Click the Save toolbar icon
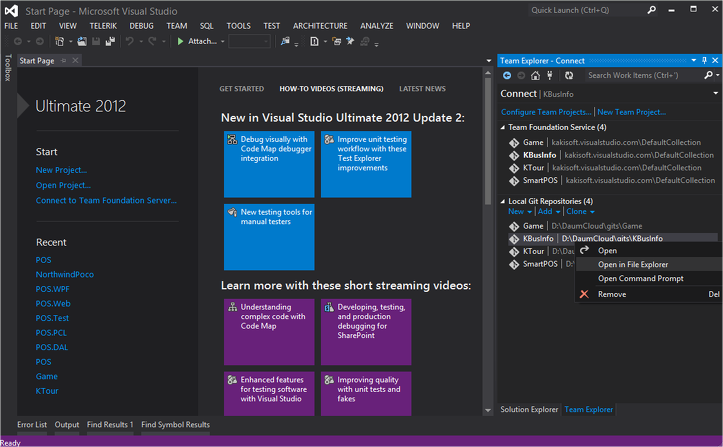This screenshot has width=723, height=447. (x=96, y=42)
